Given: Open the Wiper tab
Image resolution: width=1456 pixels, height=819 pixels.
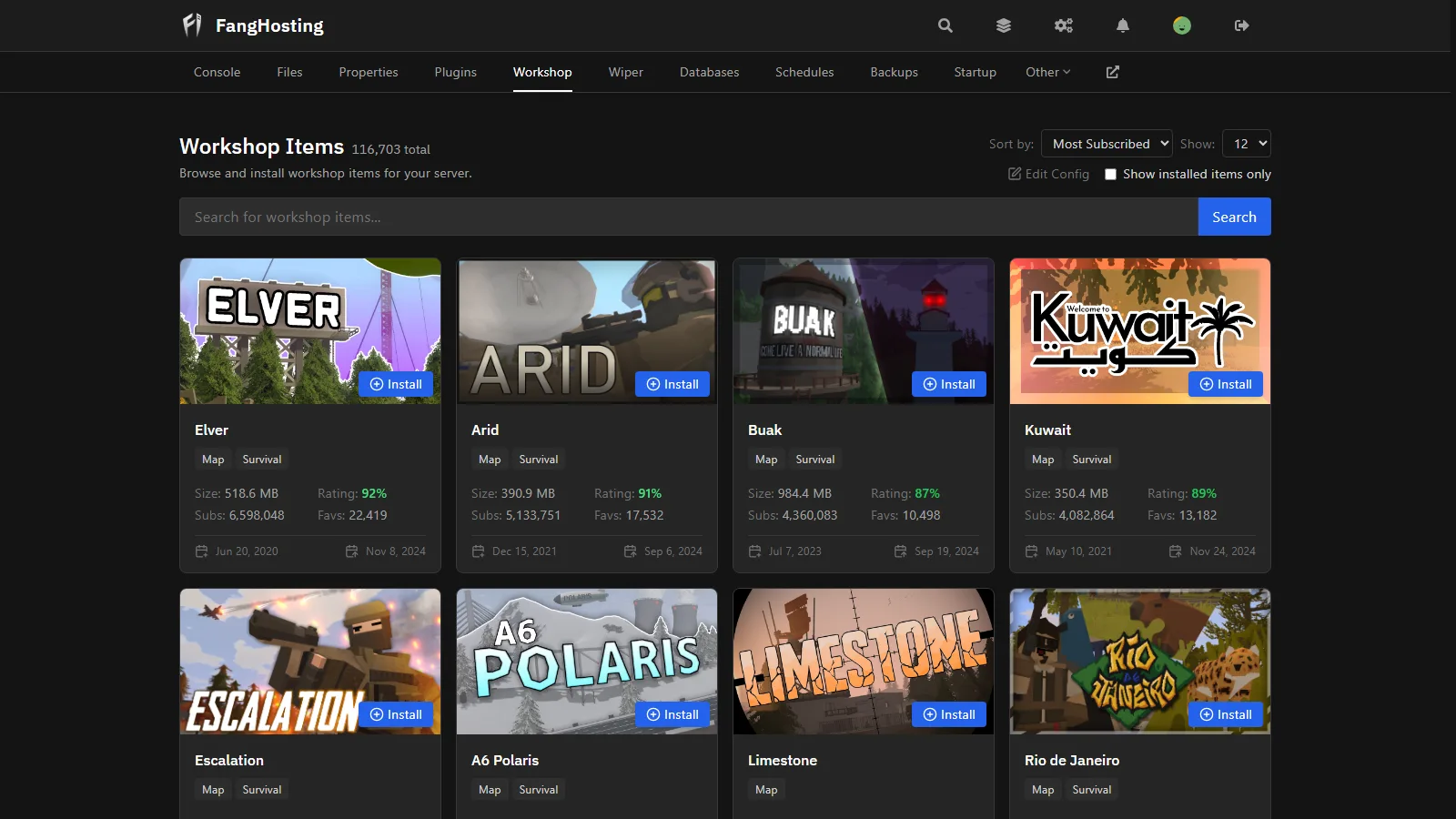Looking at the screenshot, I should coord(626,72).
